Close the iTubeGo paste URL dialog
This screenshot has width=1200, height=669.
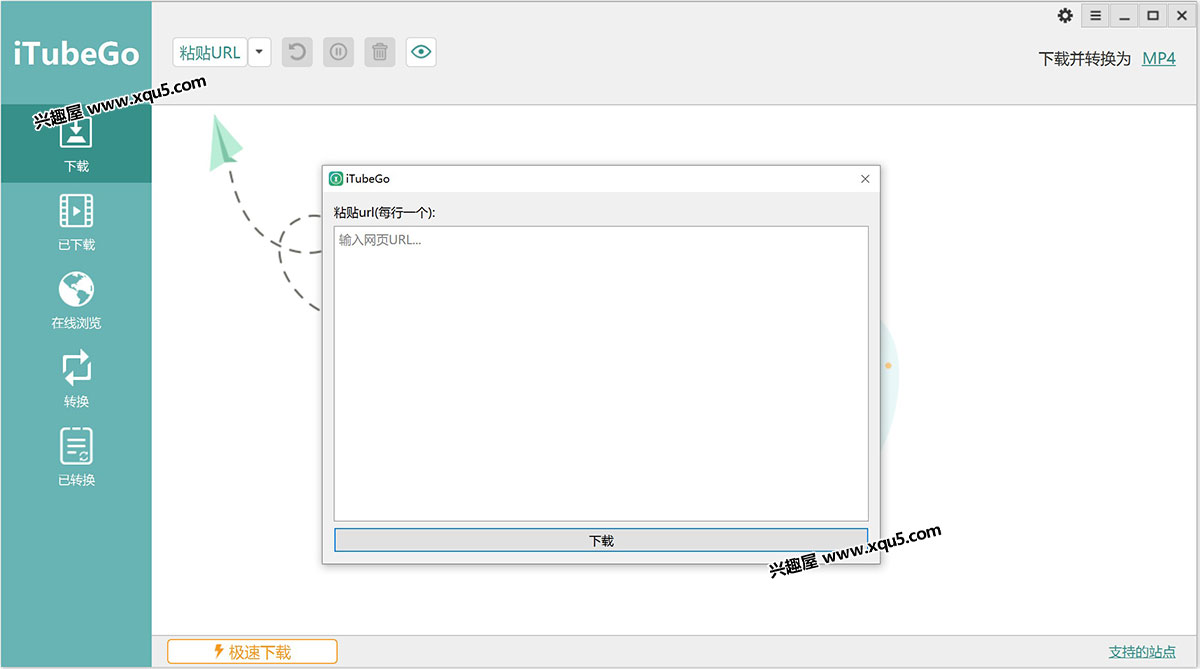(x=865, y=179)
